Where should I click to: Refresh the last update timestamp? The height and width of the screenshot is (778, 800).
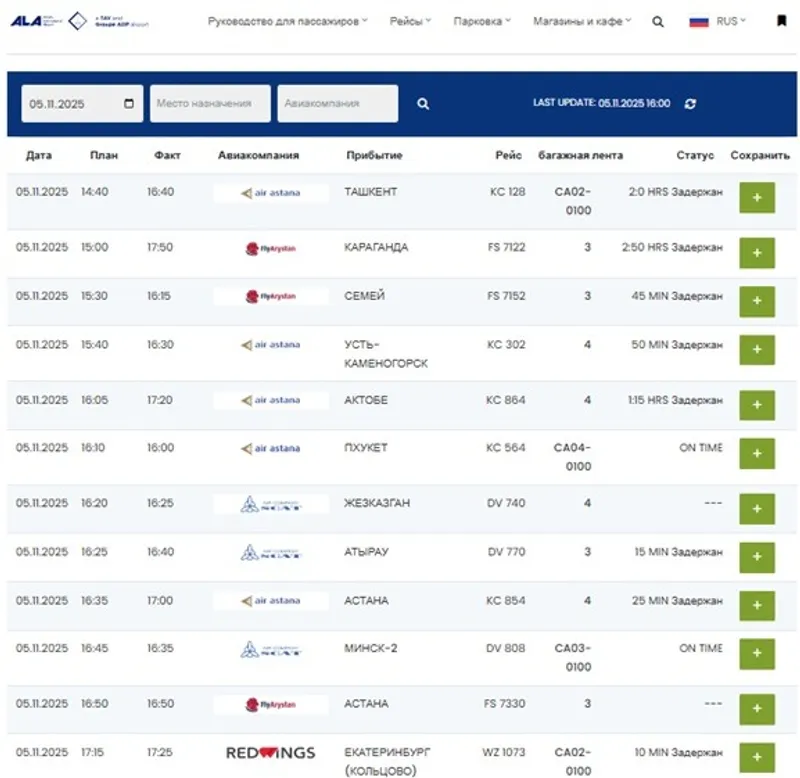point(690,103)
